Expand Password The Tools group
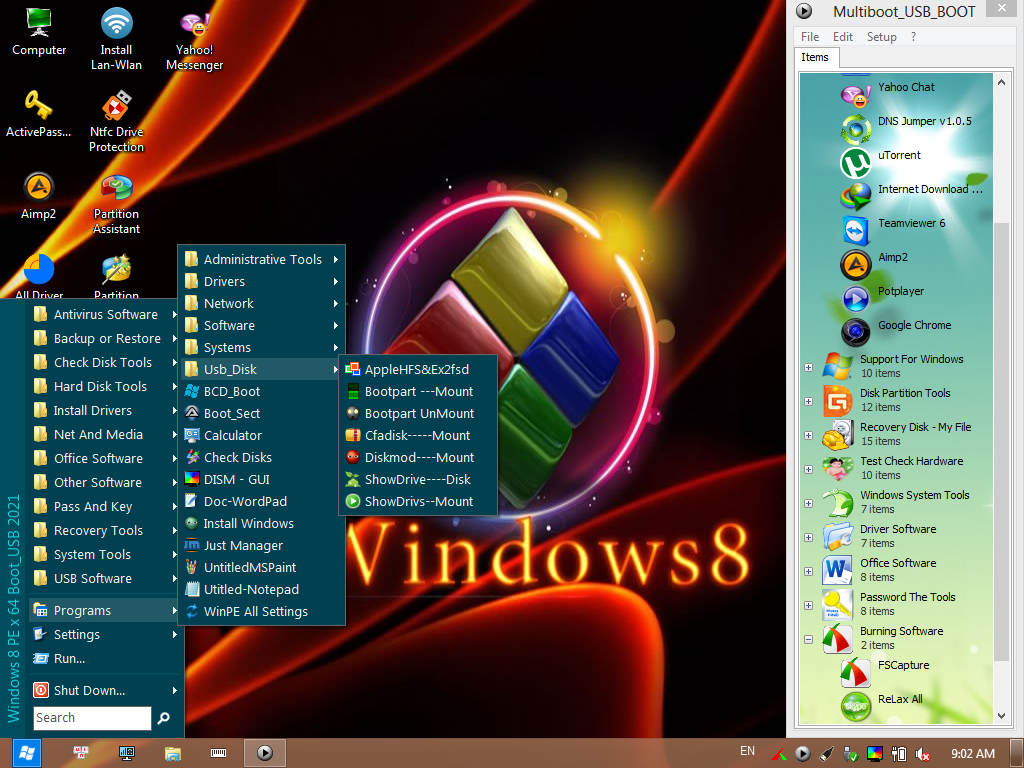This screenshot has height=768, width=1024. (x=808, y=605)
